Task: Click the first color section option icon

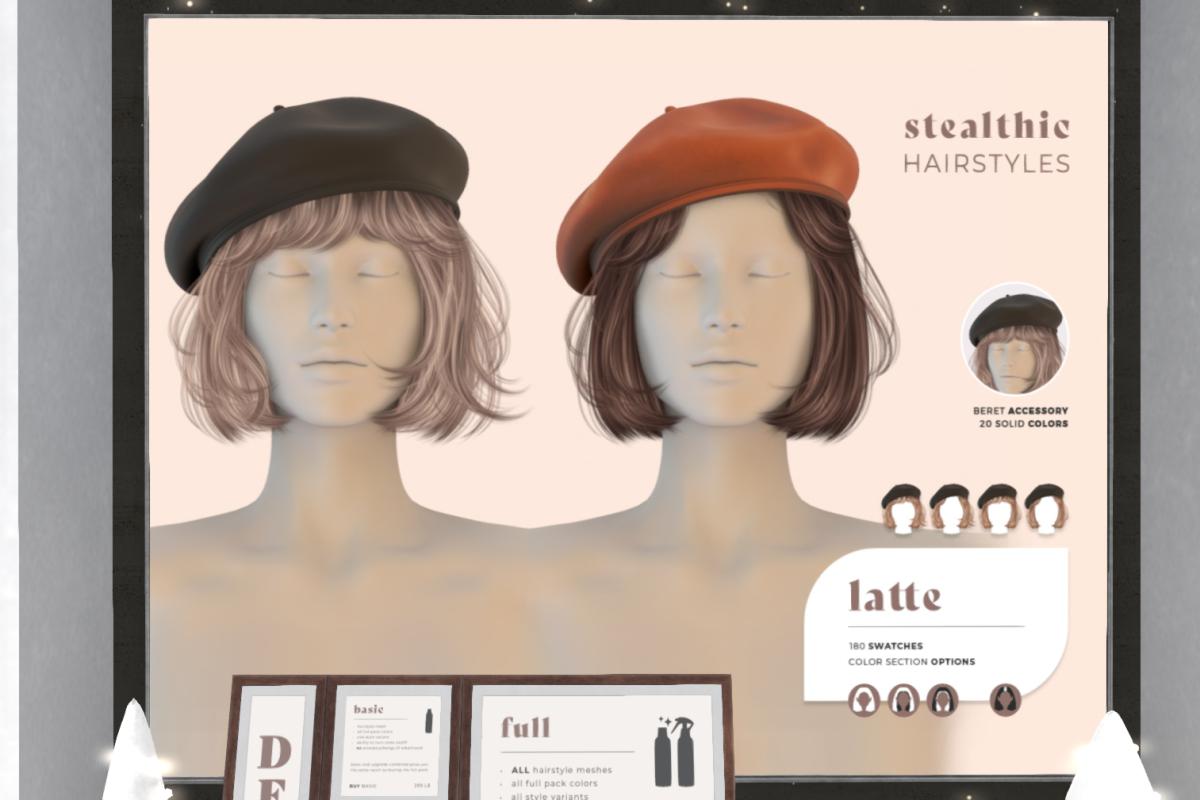Action: click(864, 700)
